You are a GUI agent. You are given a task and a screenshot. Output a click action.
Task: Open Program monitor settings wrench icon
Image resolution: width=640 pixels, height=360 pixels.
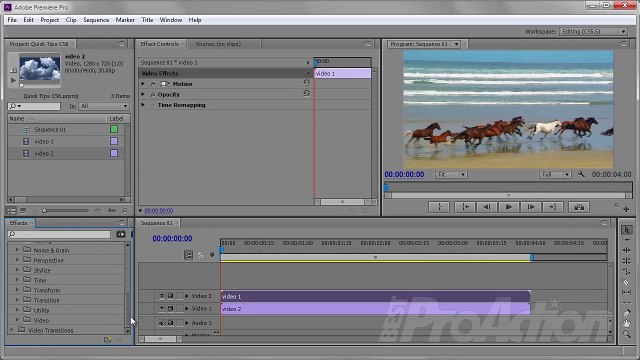(581, 174)
